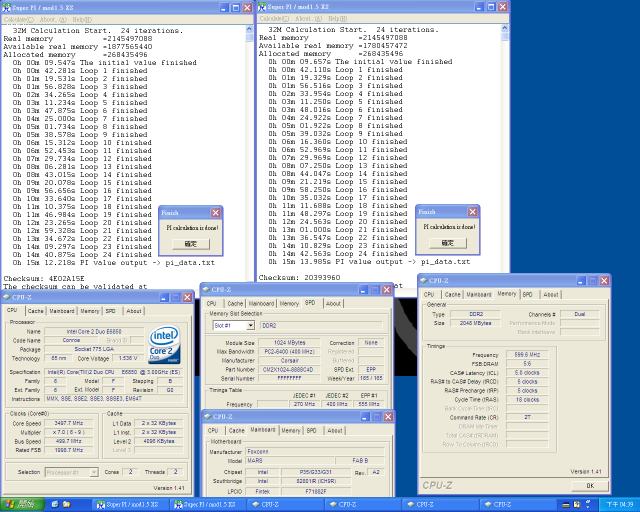Open the Processor #1 Selection dropdown

(x=94, y=472)
